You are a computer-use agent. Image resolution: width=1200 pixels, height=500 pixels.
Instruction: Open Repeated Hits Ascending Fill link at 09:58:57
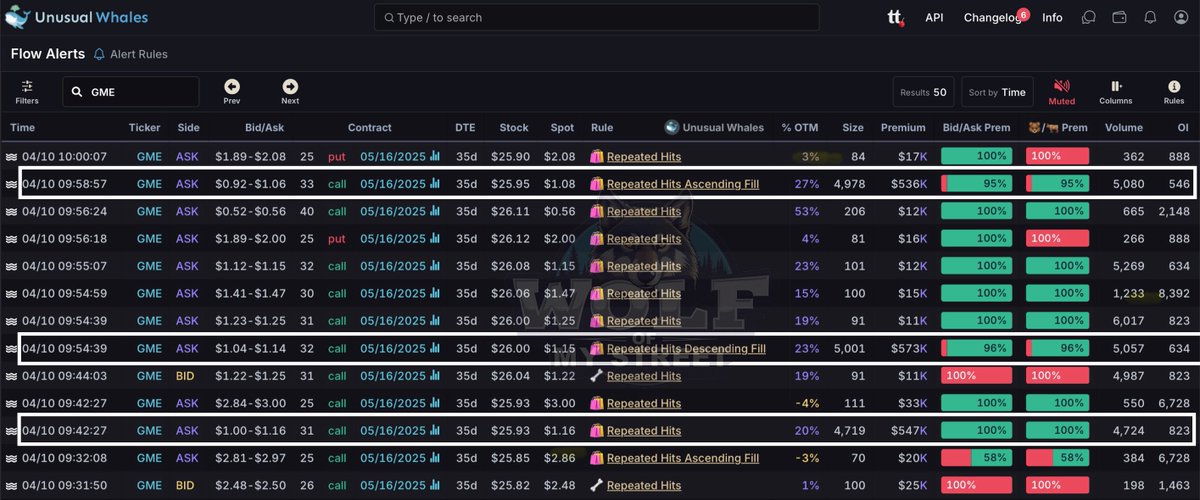683,184
